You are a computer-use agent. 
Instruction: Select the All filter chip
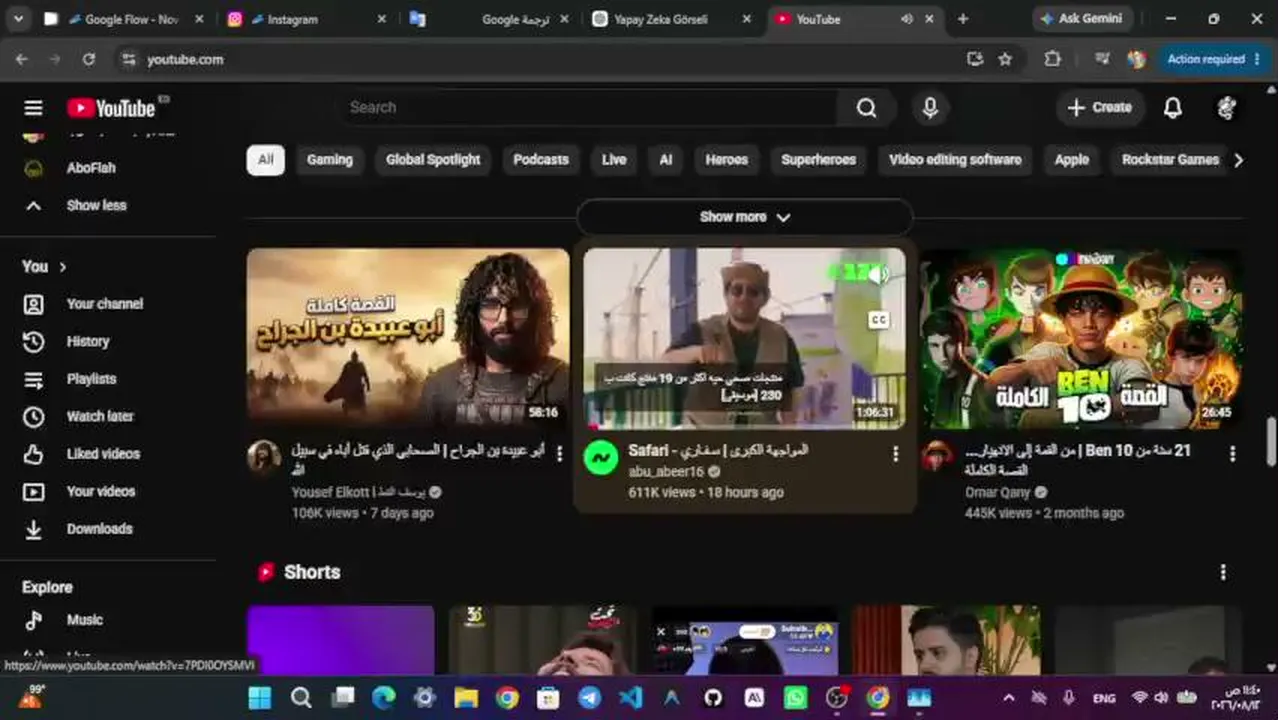(x=265, y=160)
